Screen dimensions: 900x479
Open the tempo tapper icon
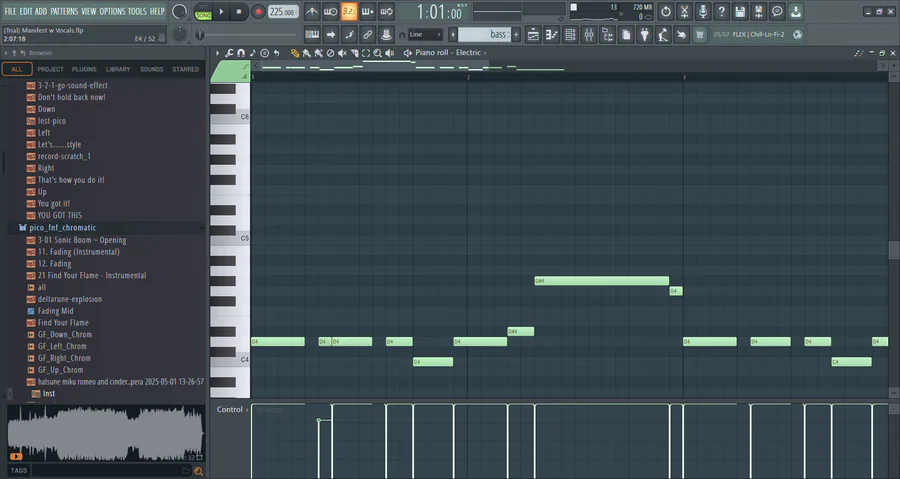click(x=663, y=35)
